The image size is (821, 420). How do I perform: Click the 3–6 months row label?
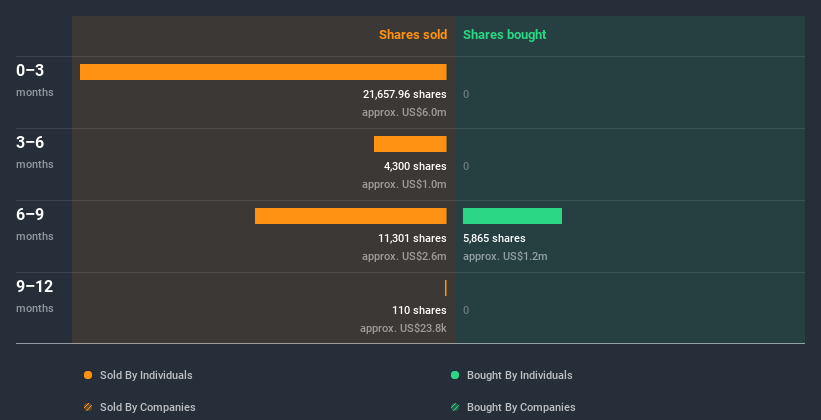[35, 152]
